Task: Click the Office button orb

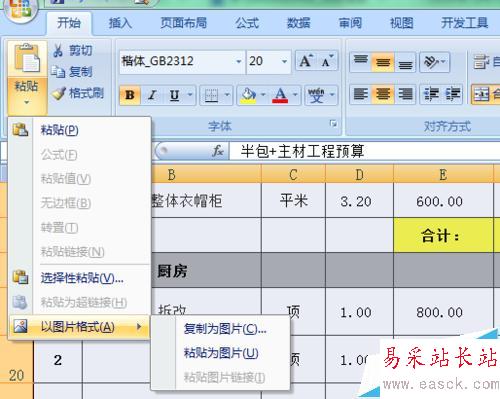Action: tap(21, 9)
